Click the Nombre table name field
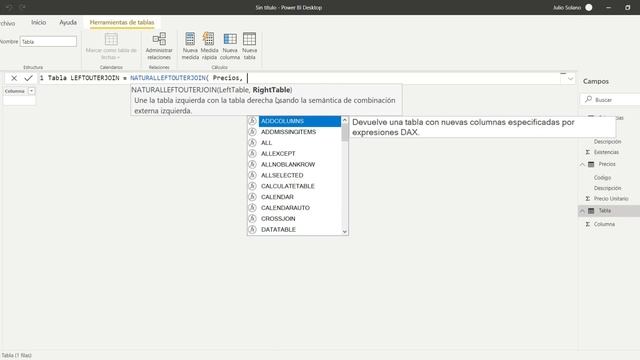640x360 pixels. (48, 42)
